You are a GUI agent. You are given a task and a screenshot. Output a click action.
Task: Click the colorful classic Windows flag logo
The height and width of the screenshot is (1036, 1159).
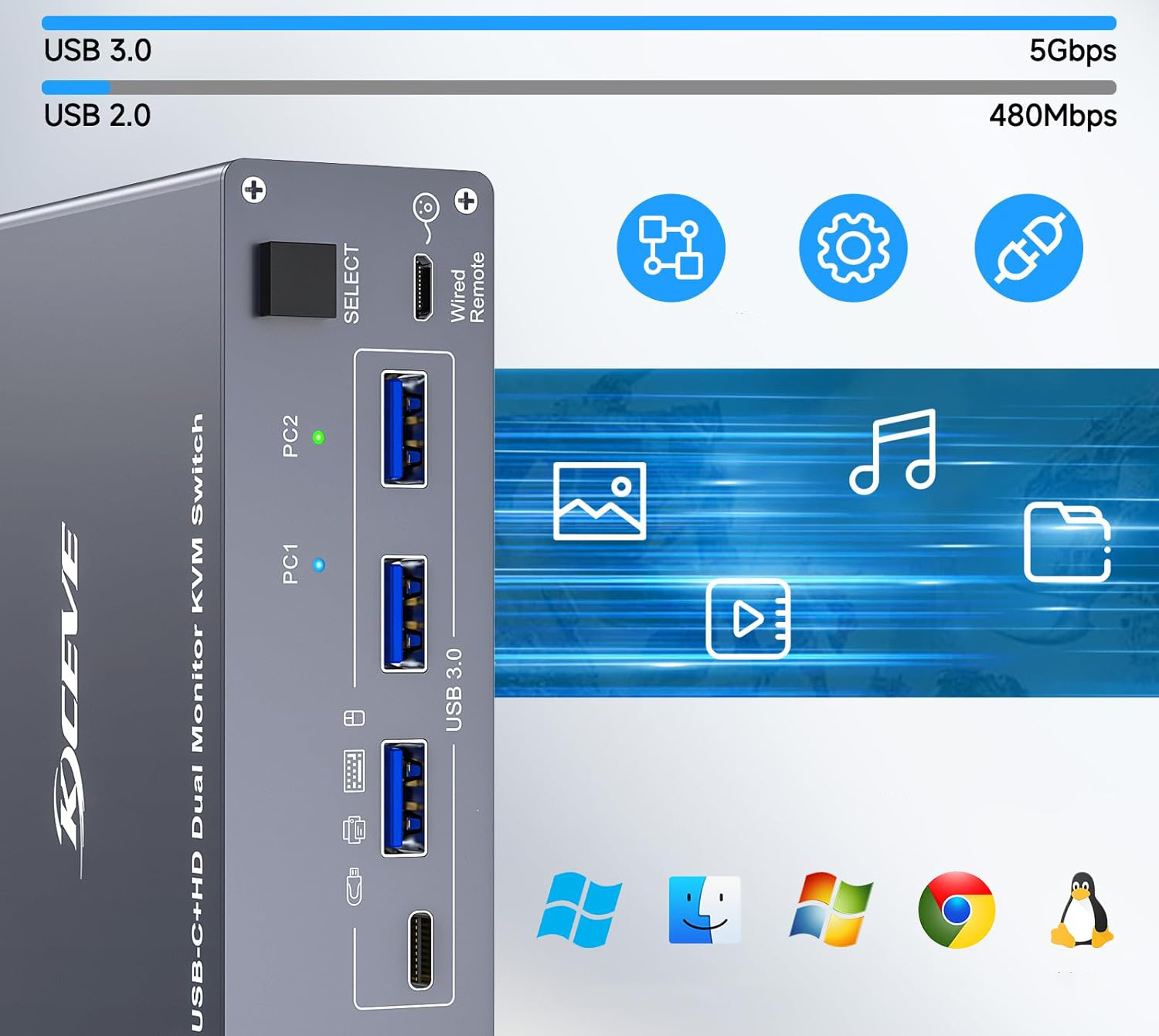[x=831, y=909]
